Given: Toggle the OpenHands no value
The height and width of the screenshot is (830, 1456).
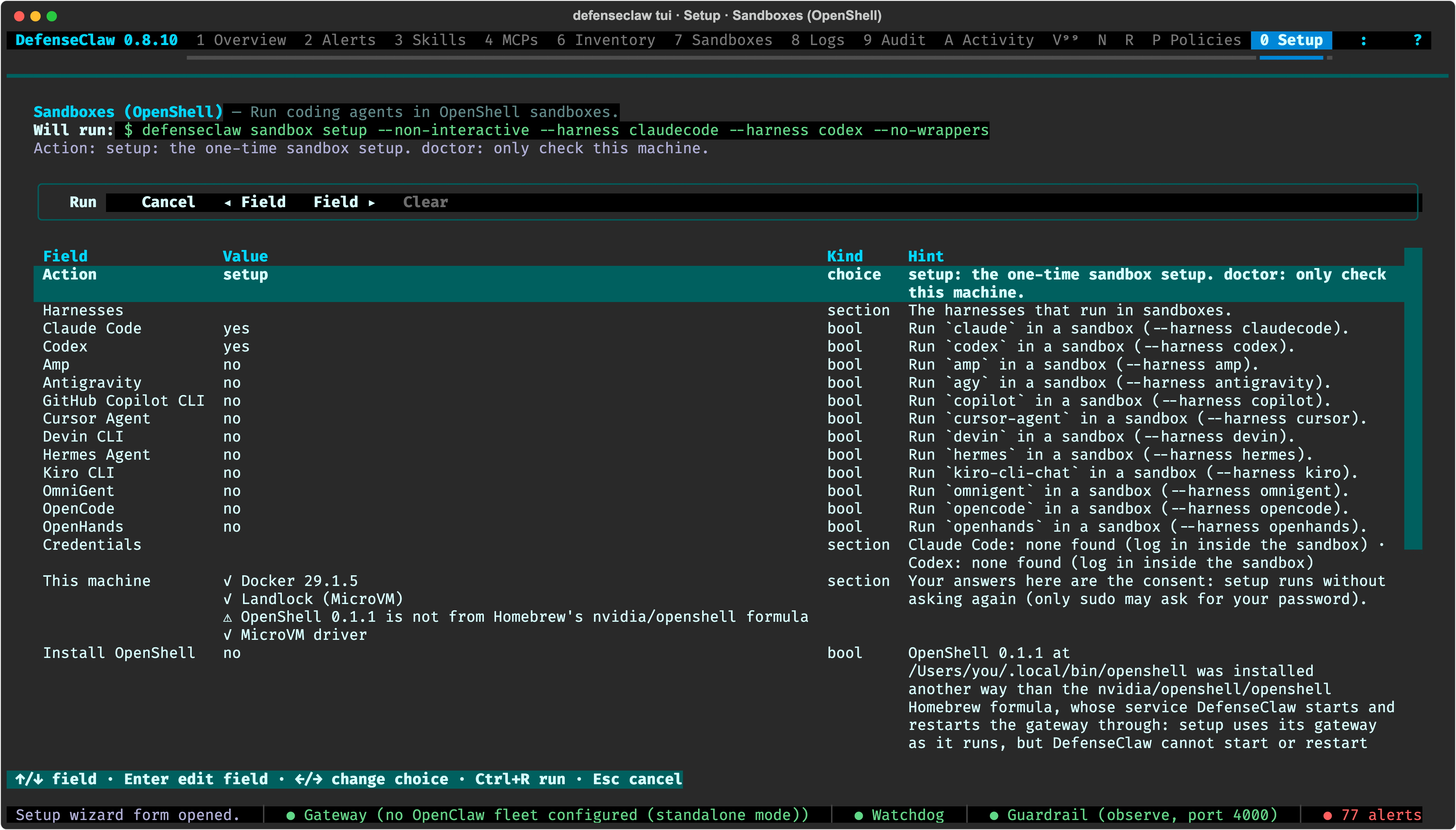Looking at the screenshot, I should [x=232, y=527].
